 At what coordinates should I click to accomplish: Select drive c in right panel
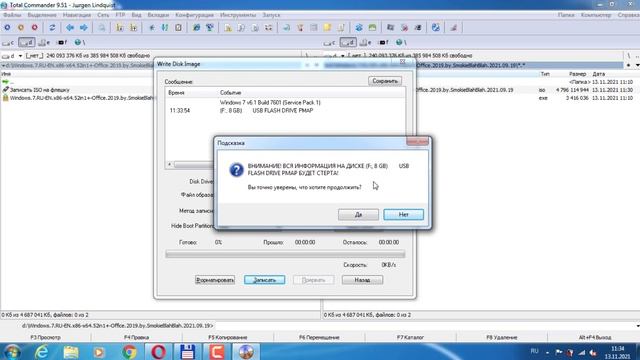[330, 42]
